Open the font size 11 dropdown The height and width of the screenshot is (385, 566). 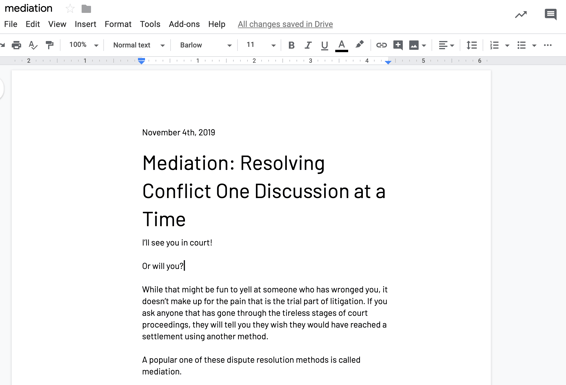tap(261, 45)
